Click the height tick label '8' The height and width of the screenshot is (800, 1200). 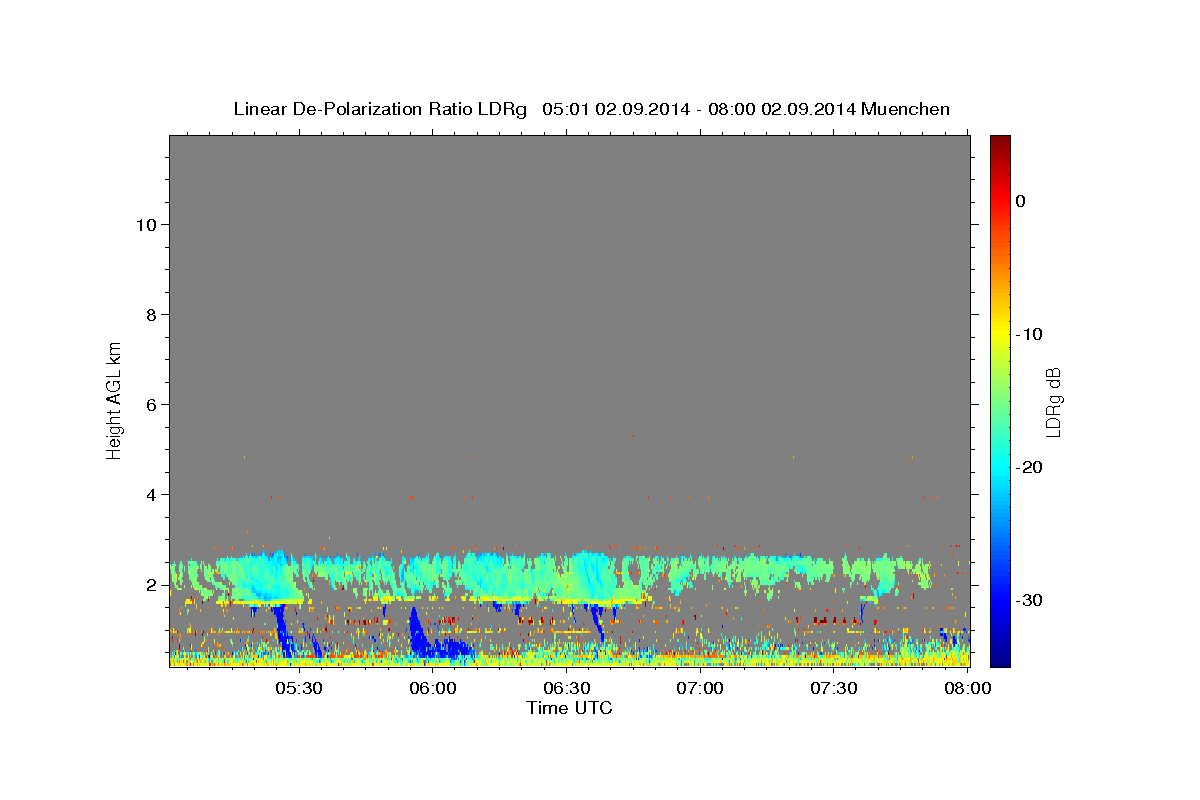[152, 315]
